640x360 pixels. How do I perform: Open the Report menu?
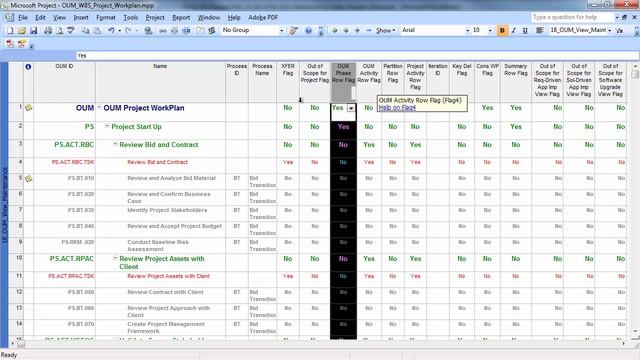[x=181, y=18]
